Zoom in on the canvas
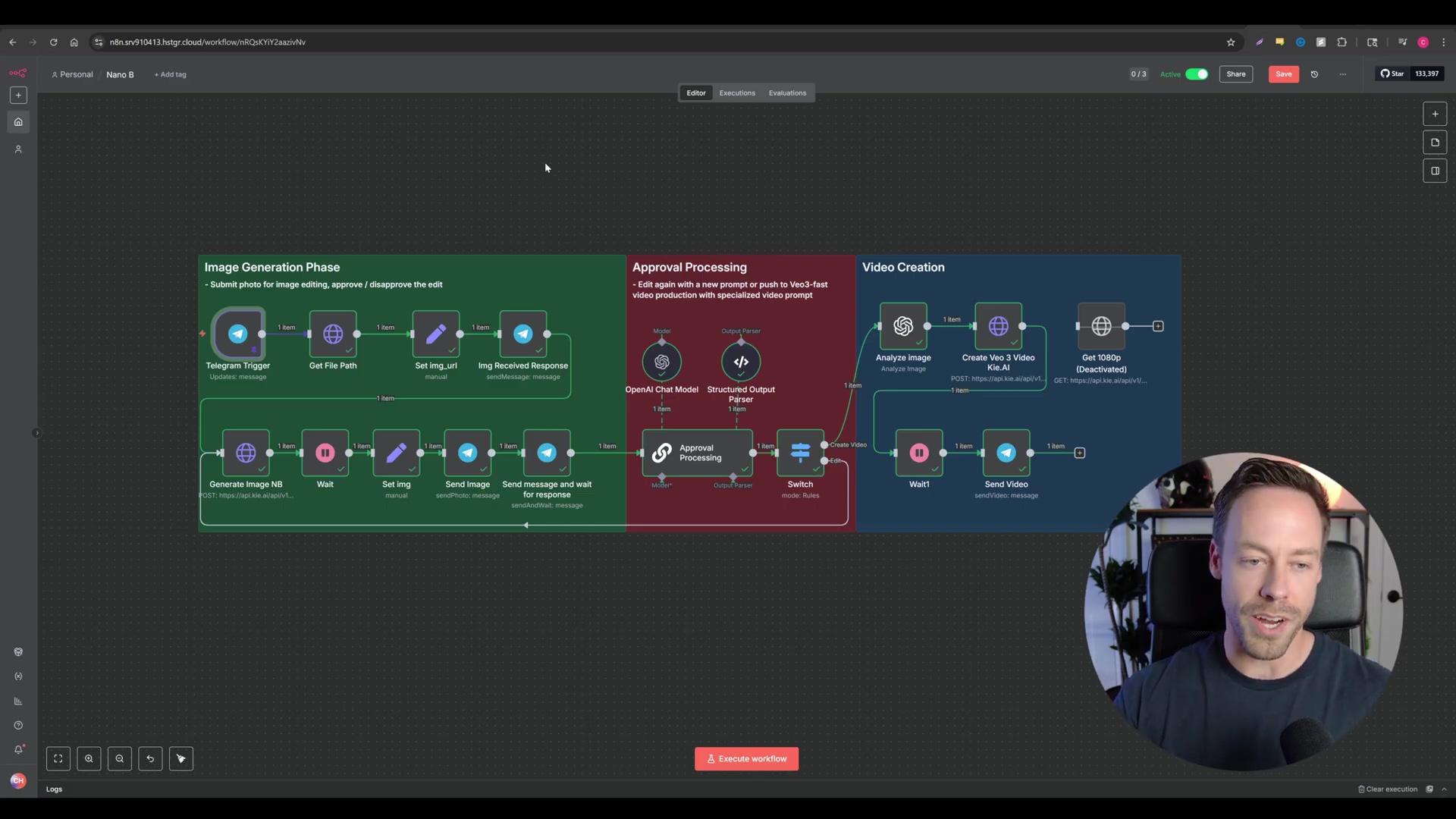This screenshot has height=819, width=1456. [89, 758]
